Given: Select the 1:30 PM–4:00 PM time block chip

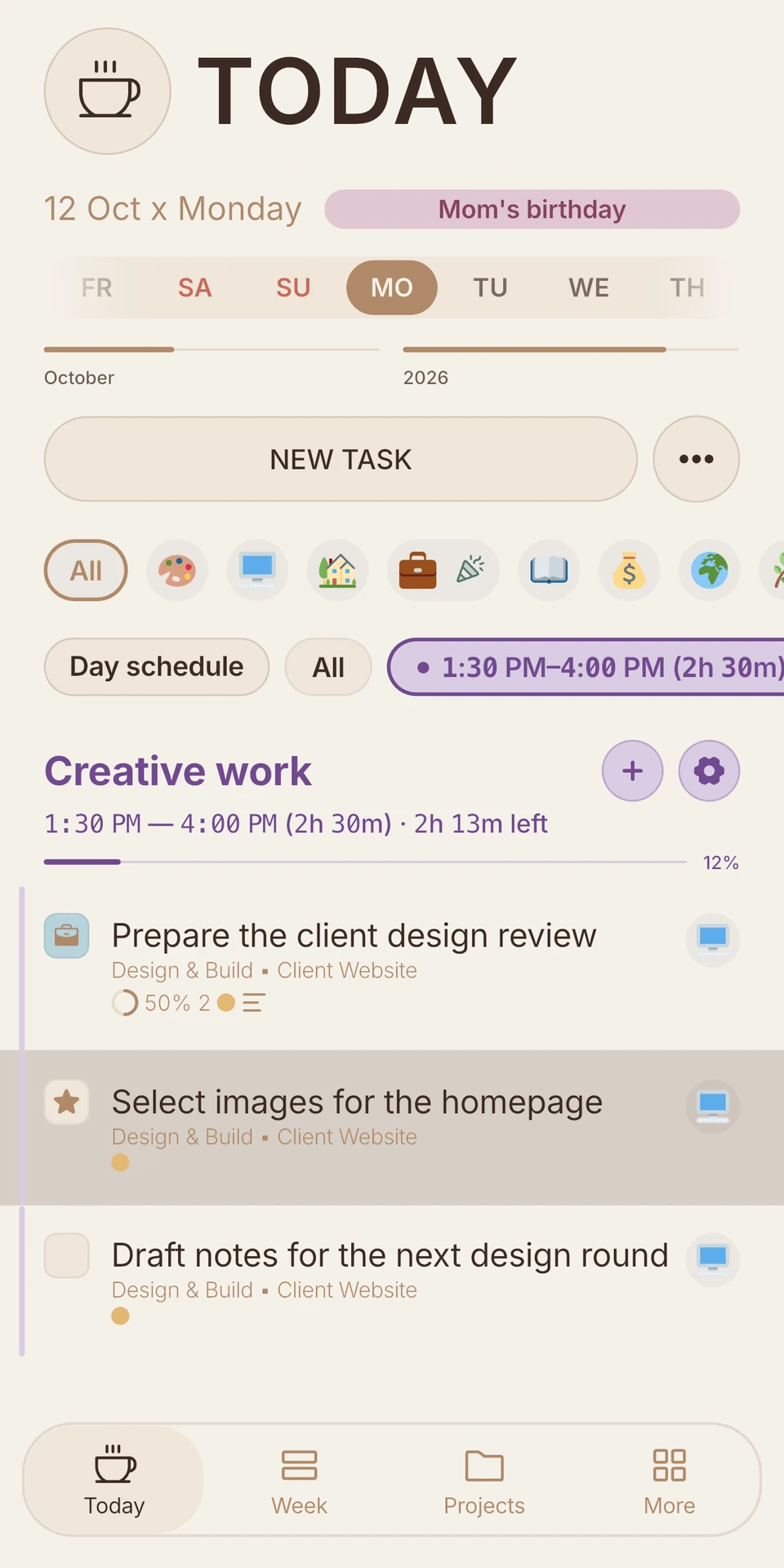Looking at the screenshot, I should coord(586,666).
